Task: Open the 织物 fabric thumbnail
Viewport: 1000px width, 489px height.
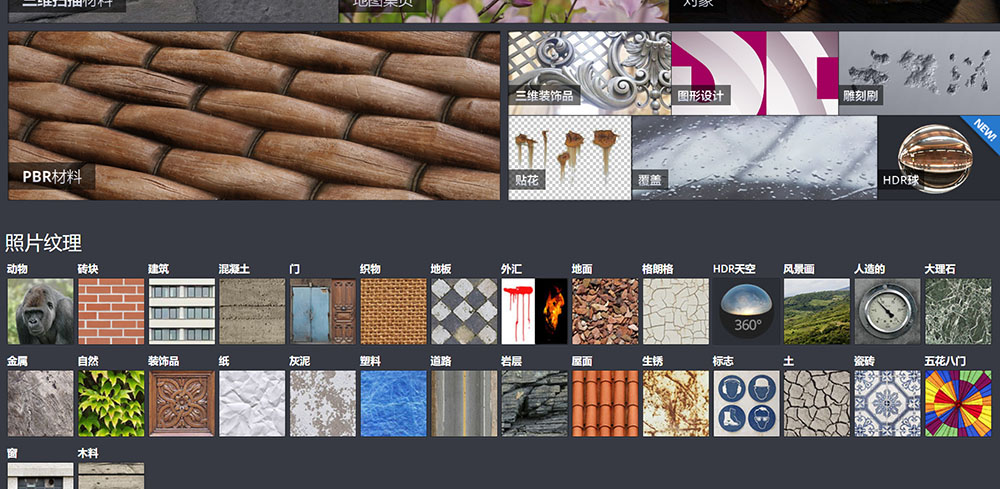Action: pos(393,311)
